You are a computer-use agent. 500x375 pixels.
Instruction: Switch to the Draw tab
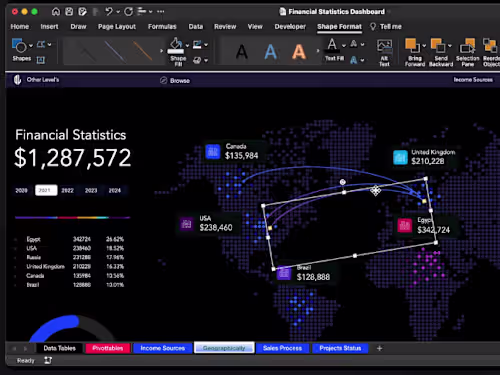pyautogui.click(x=78, y=27)
